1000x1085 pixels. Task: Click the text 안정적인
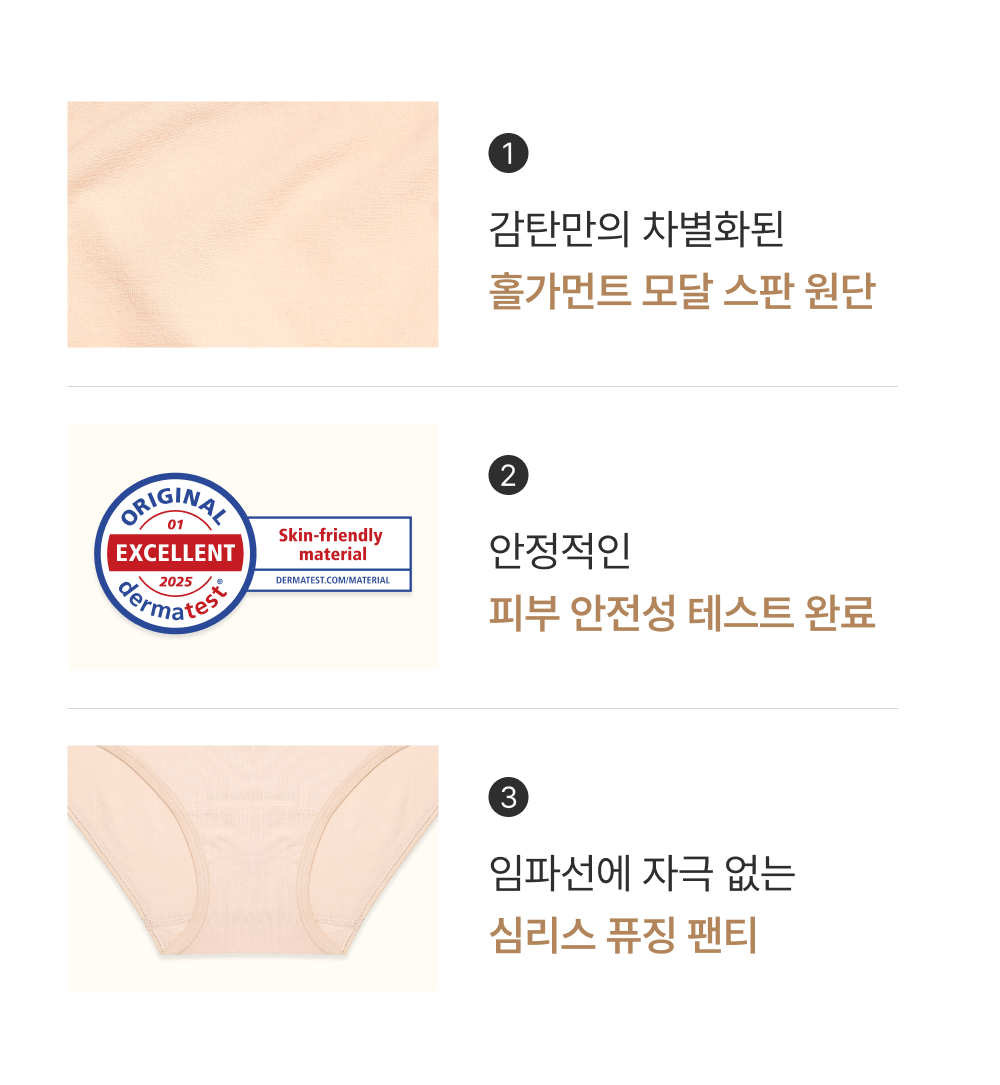click(559, 551)
